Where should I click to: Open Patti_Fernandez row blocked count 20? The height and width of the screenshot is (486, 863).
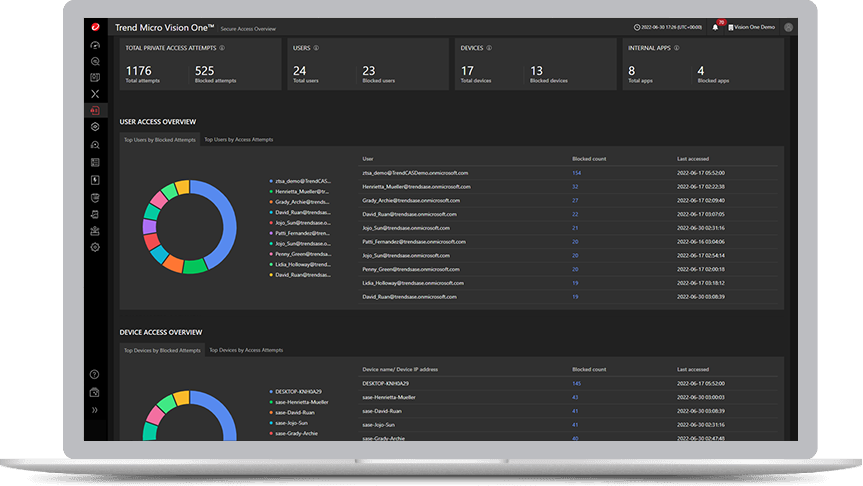pos(575,242)
